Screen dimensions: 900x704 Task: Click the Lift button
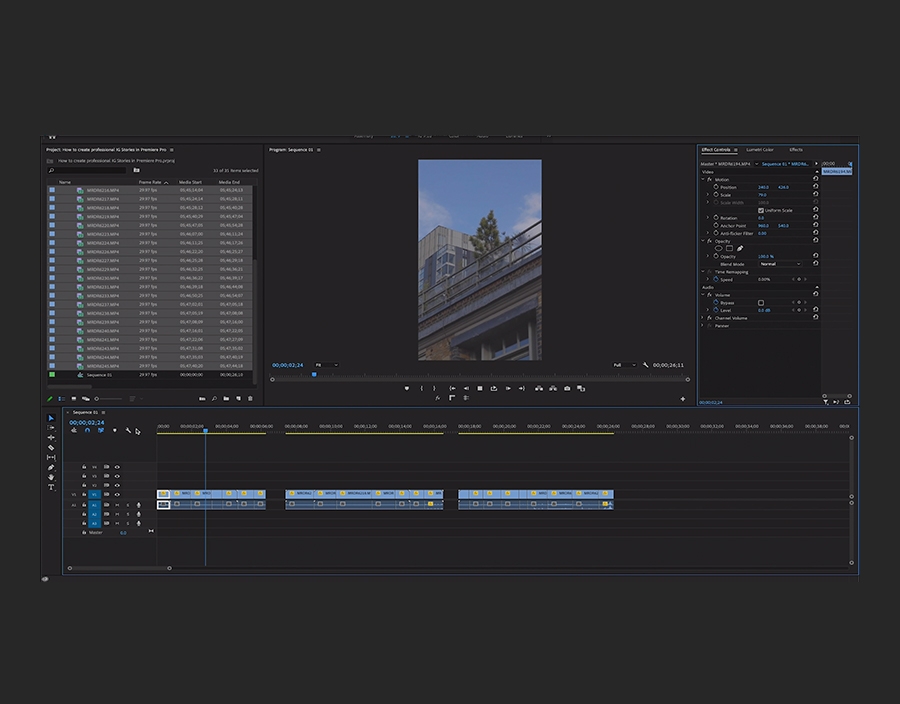pos(538,388)
